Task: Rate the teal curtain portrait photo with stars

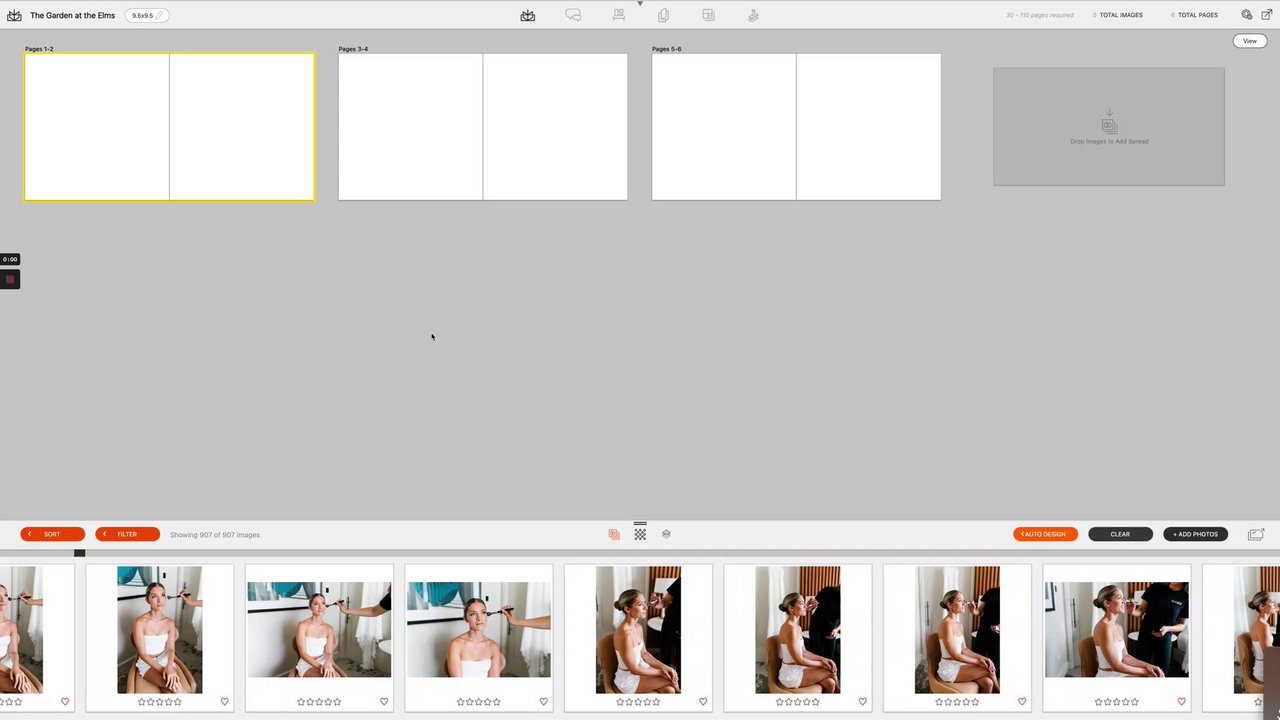Action: coord(160,702)
